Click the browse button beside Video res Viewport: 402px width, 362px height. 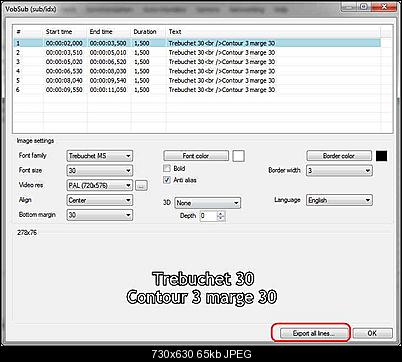tap(141, 186)
